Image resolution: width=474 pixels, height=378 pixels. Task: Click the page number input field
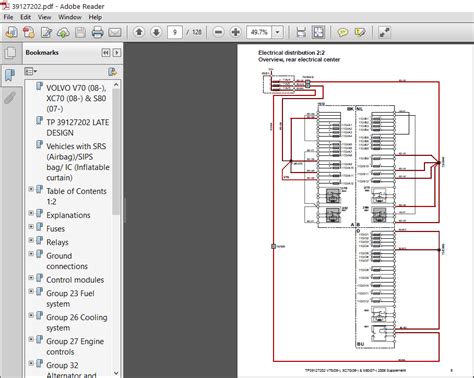click(175, 32)
